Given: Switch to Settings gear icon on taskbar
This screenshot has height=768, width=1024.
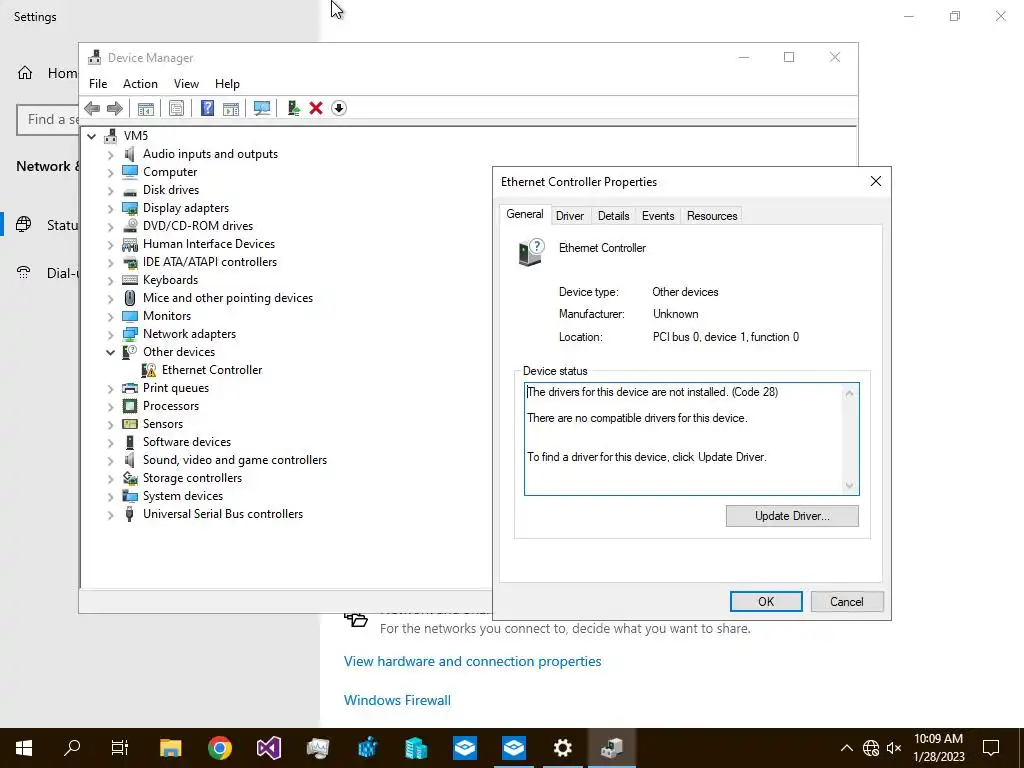Looking at the screenshot, I should (562, 748).
